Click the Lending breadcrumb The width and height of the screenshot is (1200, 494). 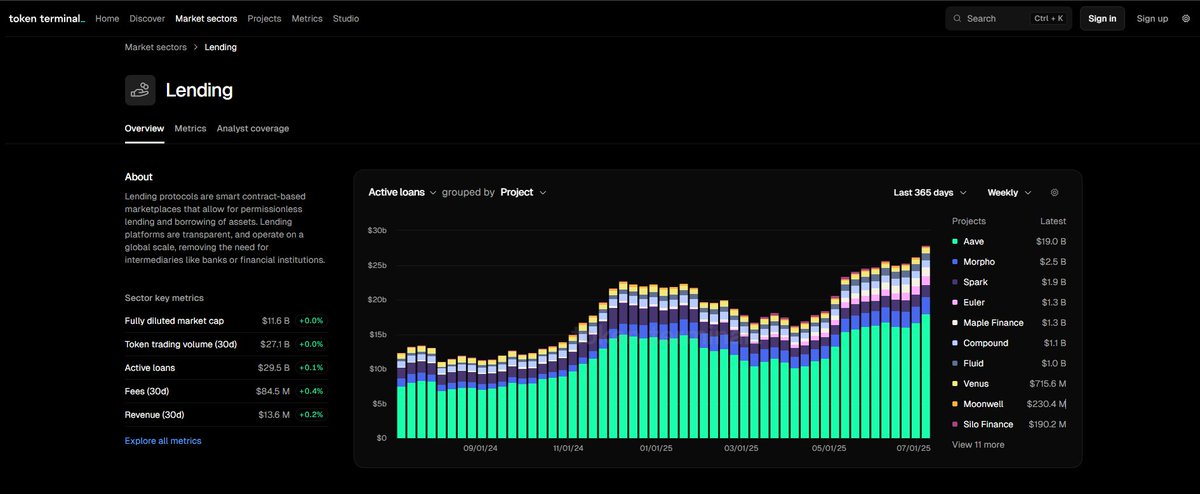coord(221,47)
